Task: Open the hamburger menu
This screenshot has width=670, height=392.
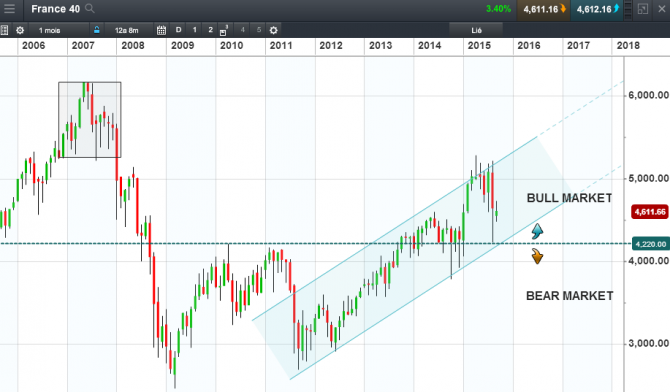Action: (9, 9)
